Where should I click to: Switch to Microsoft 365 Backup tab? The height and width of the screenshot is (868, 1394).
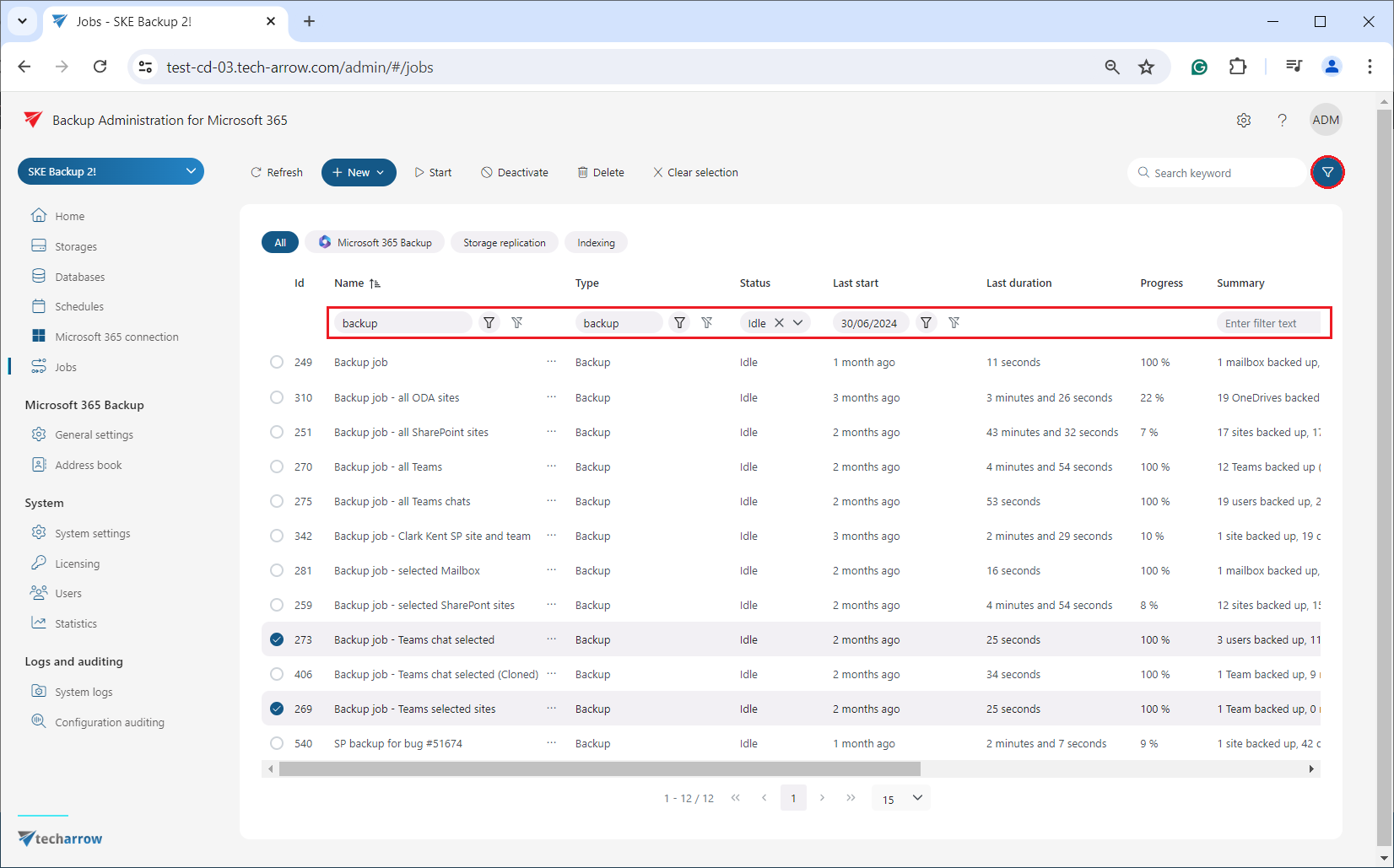tap(375, 243)
